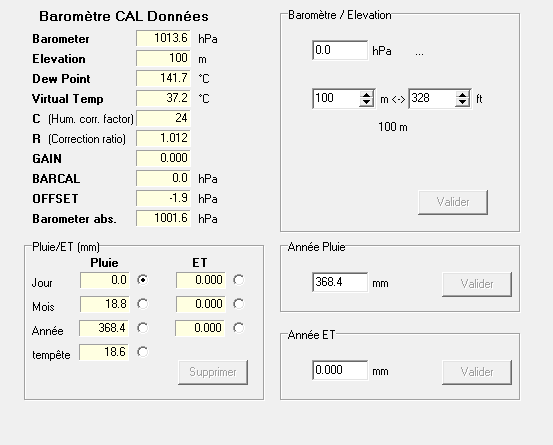Viewport: 553px width, 445px height.
Task: Click Valider in Baromètre / Elevation group
Action: (453, 202)
